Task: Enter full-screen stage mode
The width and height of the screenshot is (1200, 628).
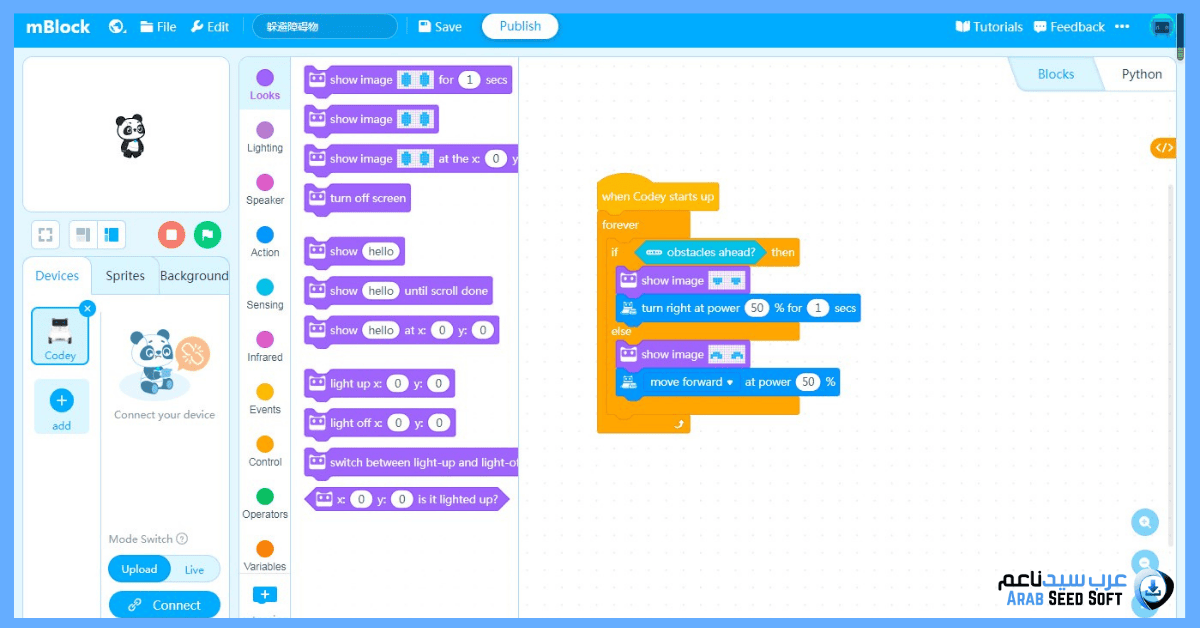Action: pos(45,235)
